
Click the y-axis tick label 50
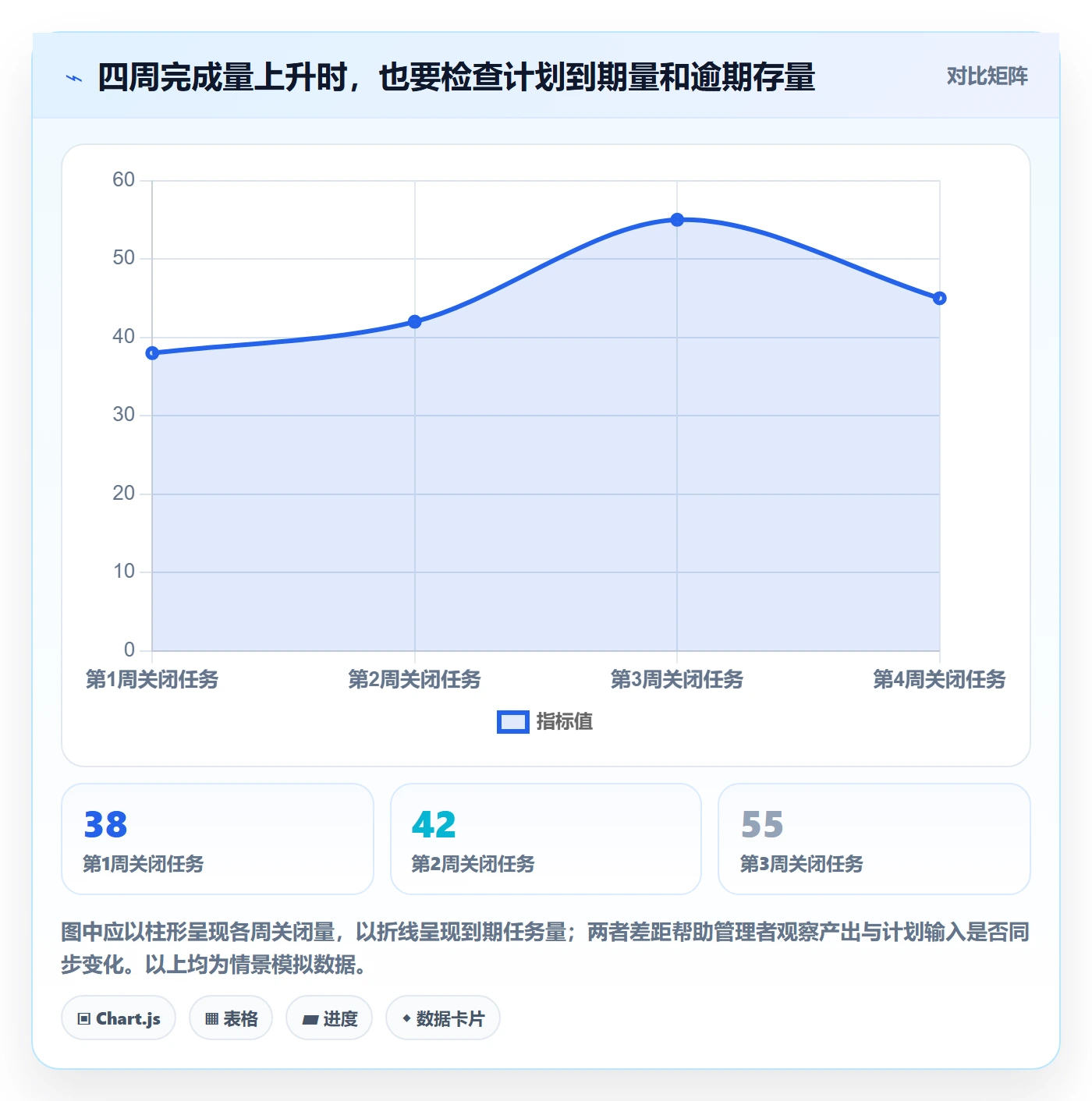click(124, 258)
